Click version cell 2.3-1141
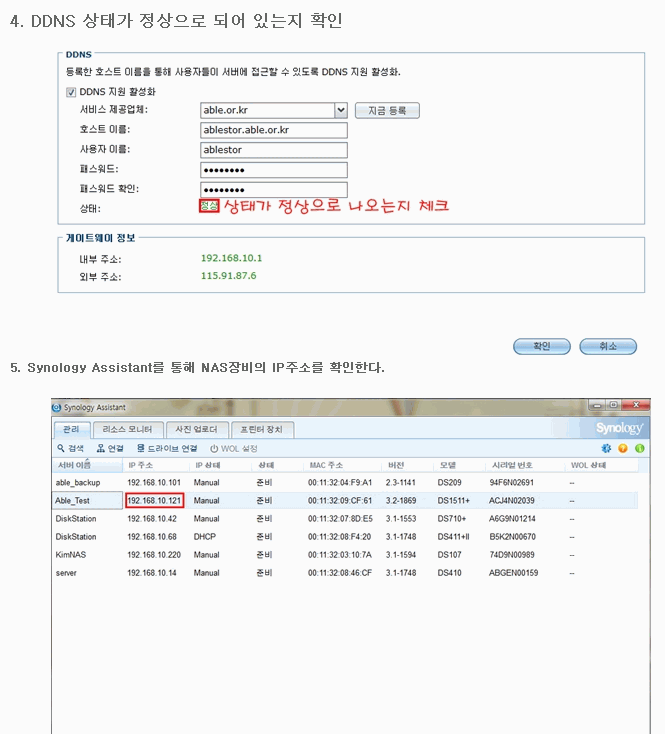This screenshot has width=665, height=734. coord(401,483)
